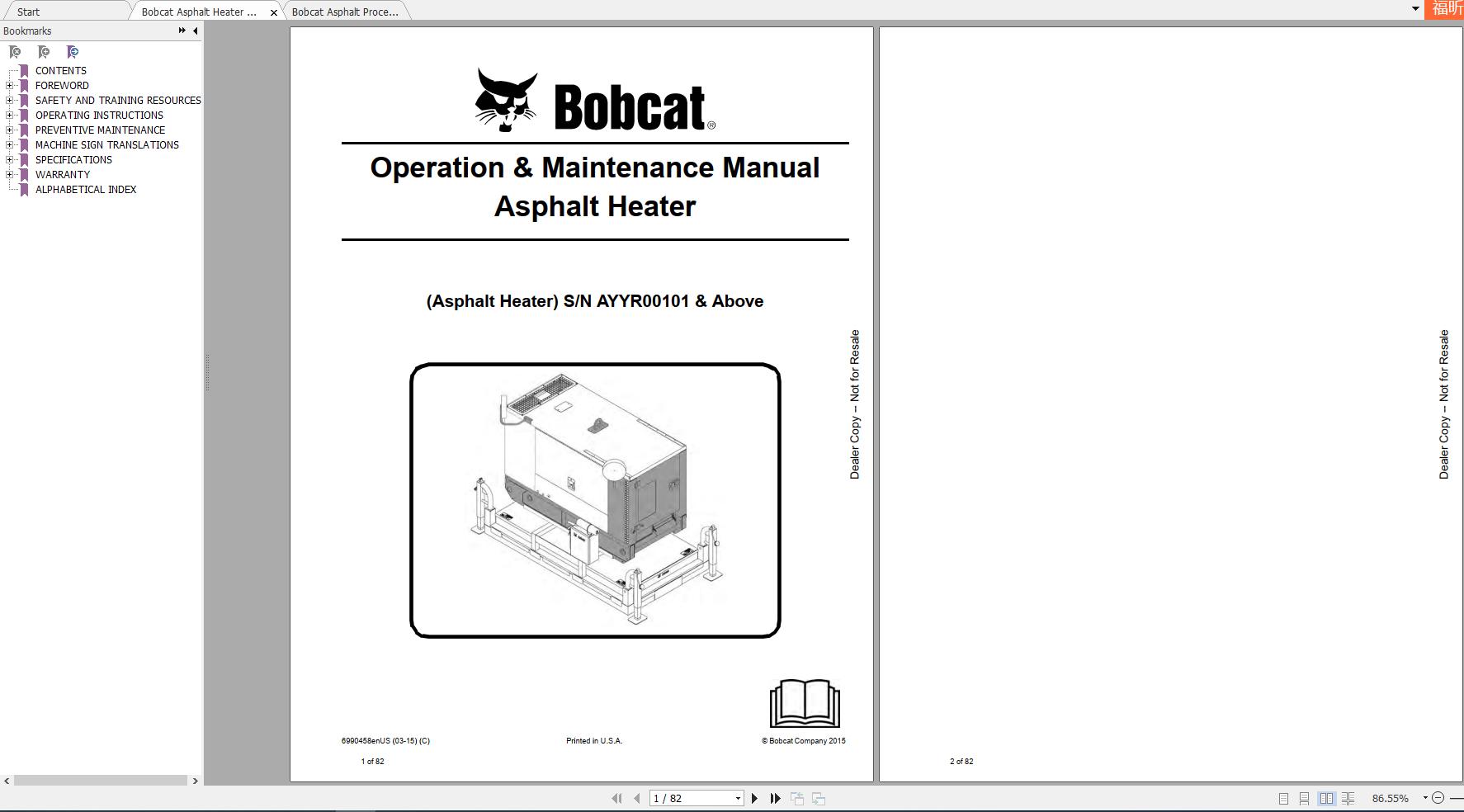Screen dimensions: 1464x812
Task: Open the page number dropdown
Action: (737, 798)
